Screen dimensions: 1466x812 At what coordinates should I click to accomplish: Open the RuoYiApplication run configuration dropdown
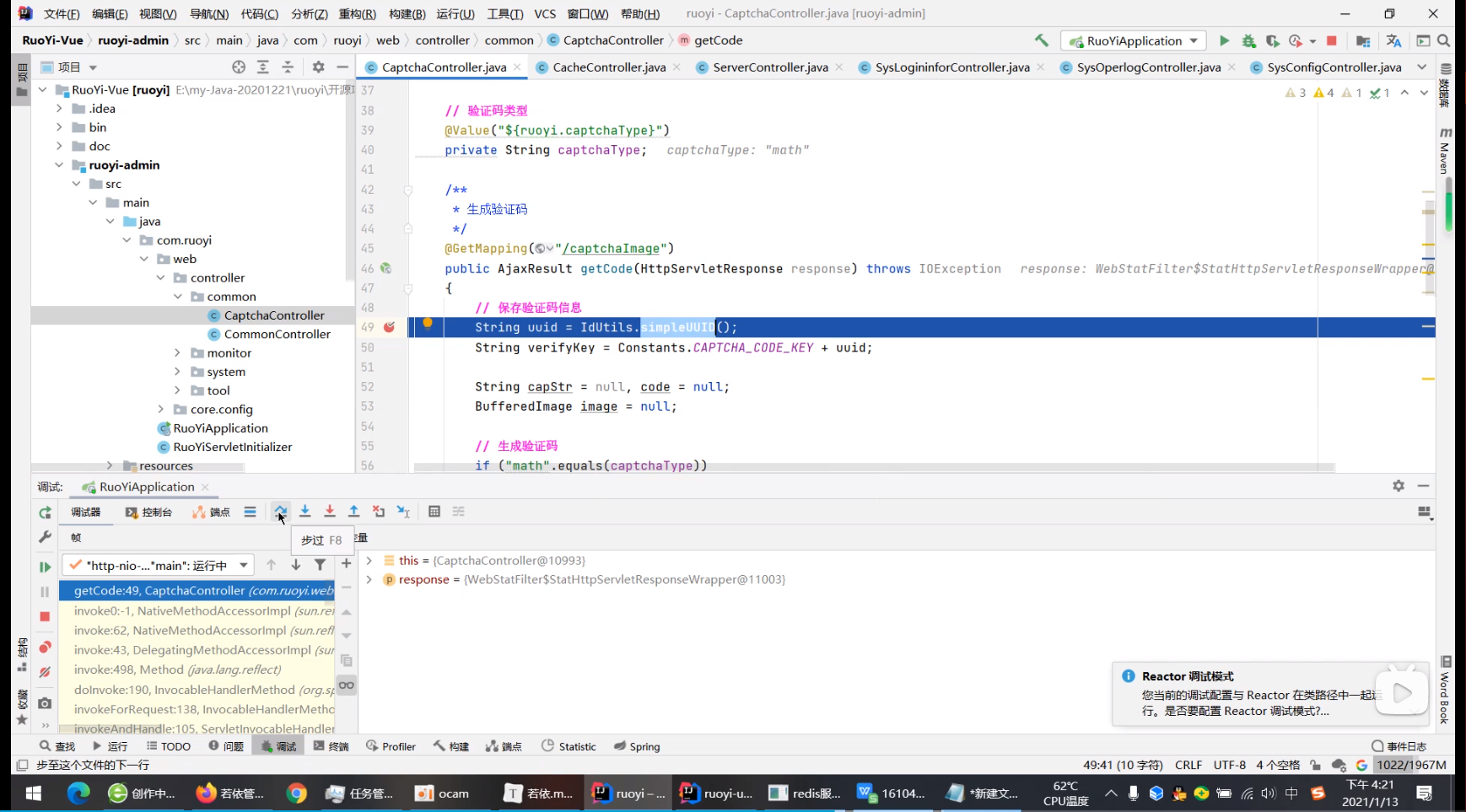pyautogui.click(x=1134, y=40)
